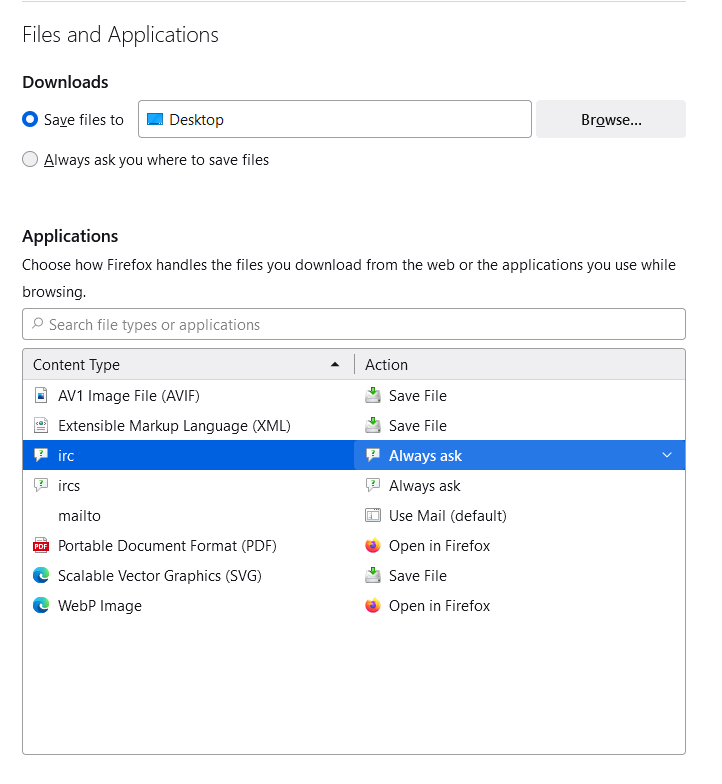Select 'Portable Document Format (PDF)' row
The width and height of the screenshot is (722, 784).
tap(354, 546)
